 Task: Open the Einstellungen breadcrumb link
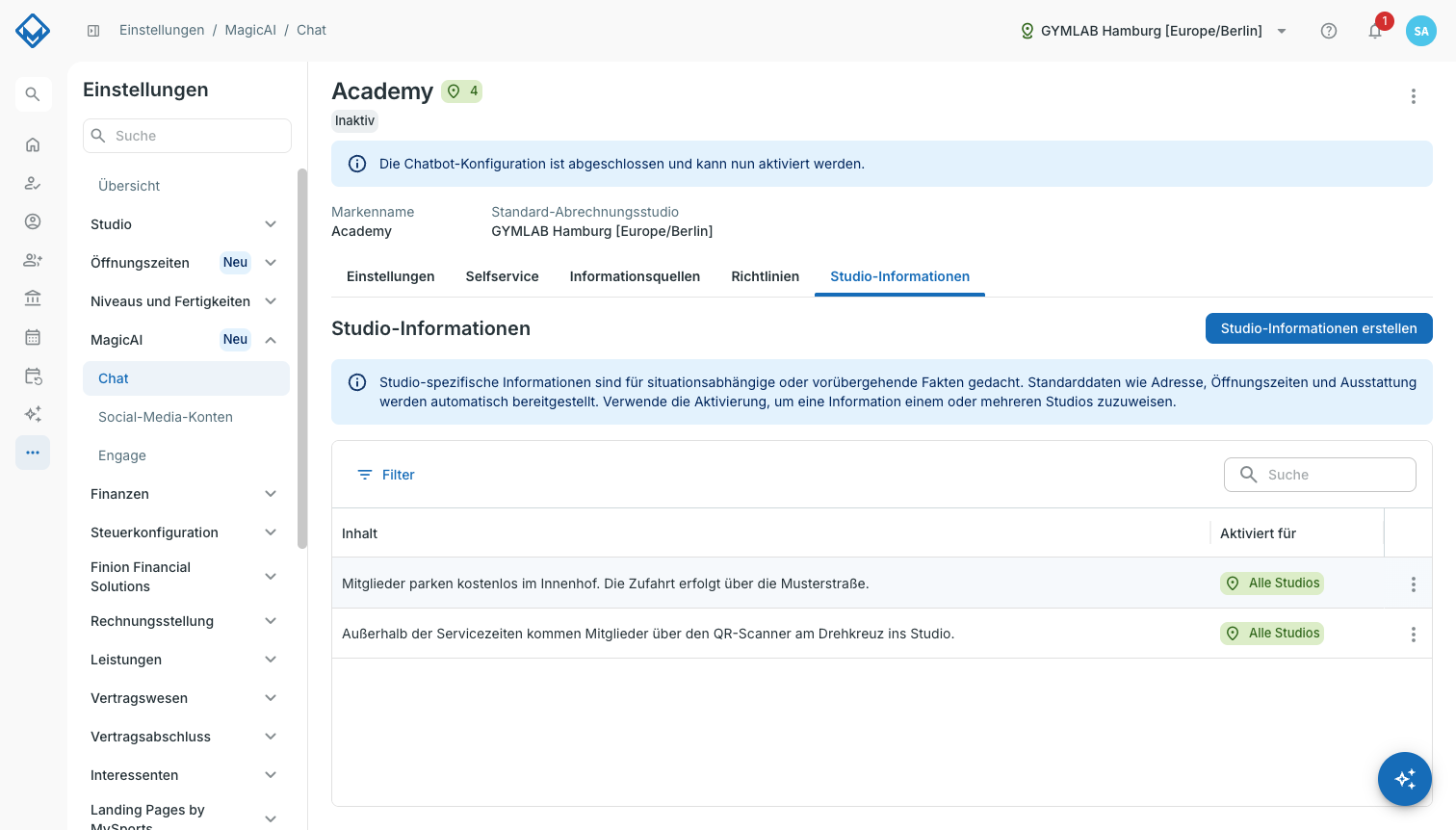pyautogui.click(x=162, y=30)
